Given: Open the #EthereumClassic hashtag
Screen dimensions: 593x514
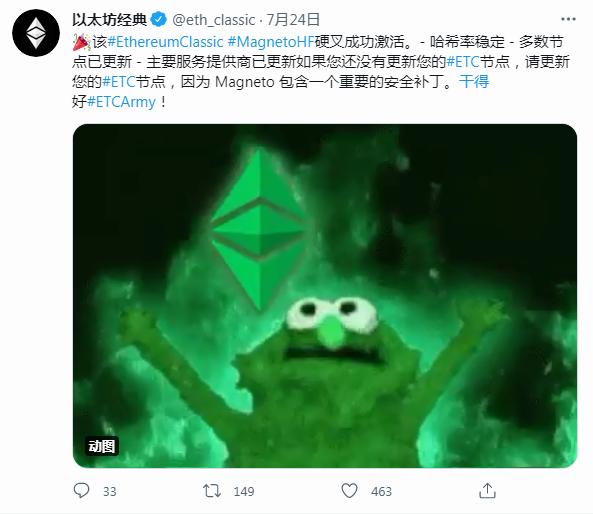Looking at the screenshot, I should pyautogui.click(x=166, y=42).
